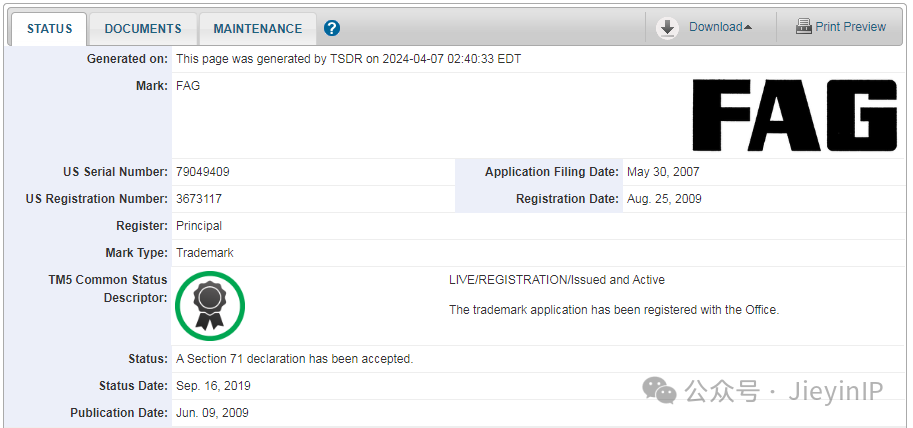Click the registration number 3673117
The width and height of the screenshot is (913, 428).
tap(199, 199)
